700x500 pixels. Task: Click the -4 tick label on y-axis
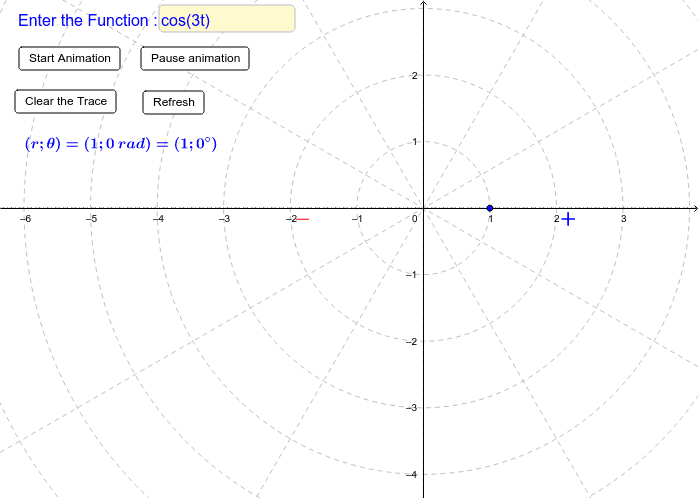tap(412, 474)
